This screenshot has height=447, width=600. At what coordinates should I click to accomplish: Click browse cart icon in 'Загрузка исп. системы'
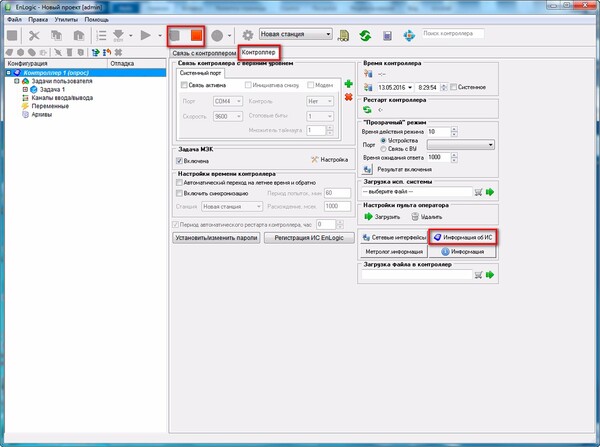pyautogui.click(x=478, y=192)
